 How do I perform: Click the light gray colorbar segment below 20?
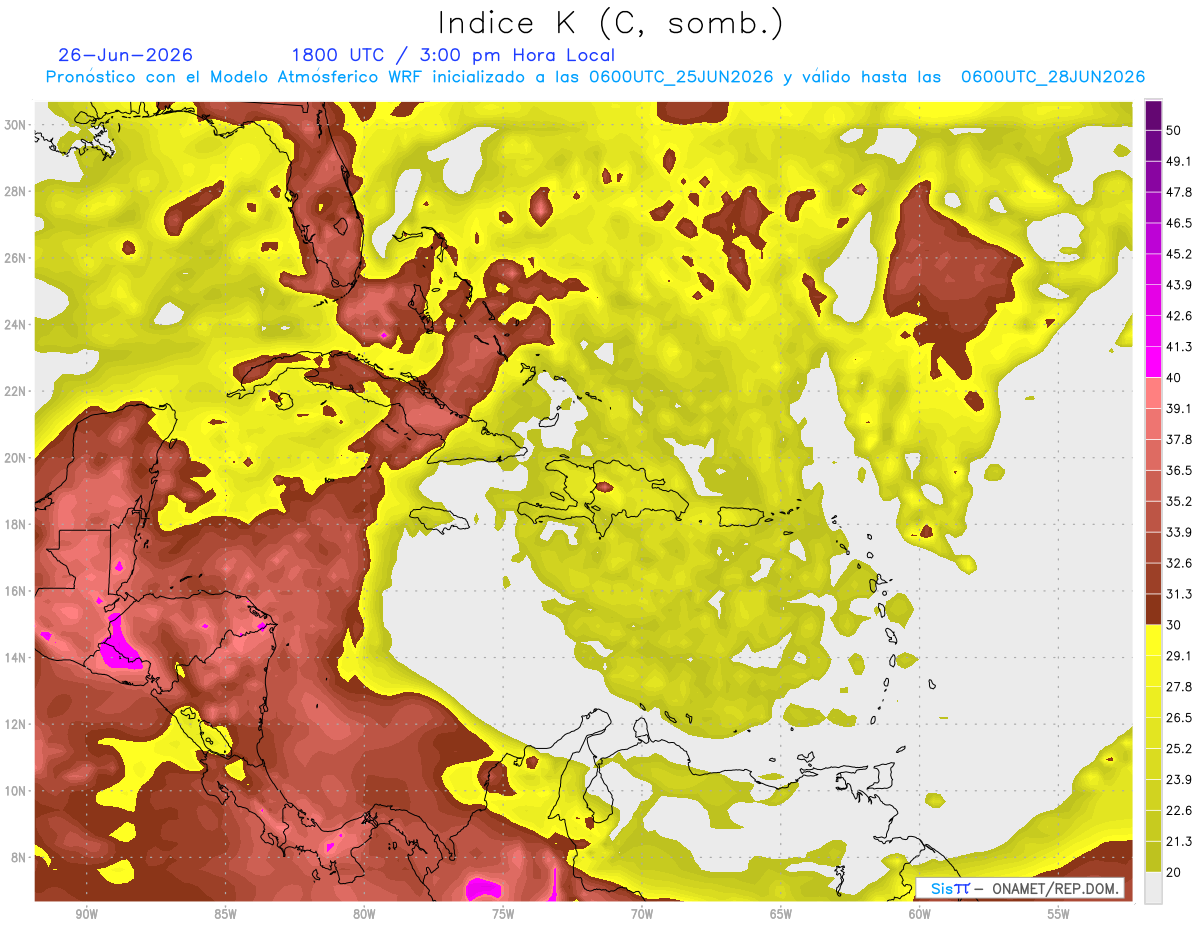(x=1153, y=887)
